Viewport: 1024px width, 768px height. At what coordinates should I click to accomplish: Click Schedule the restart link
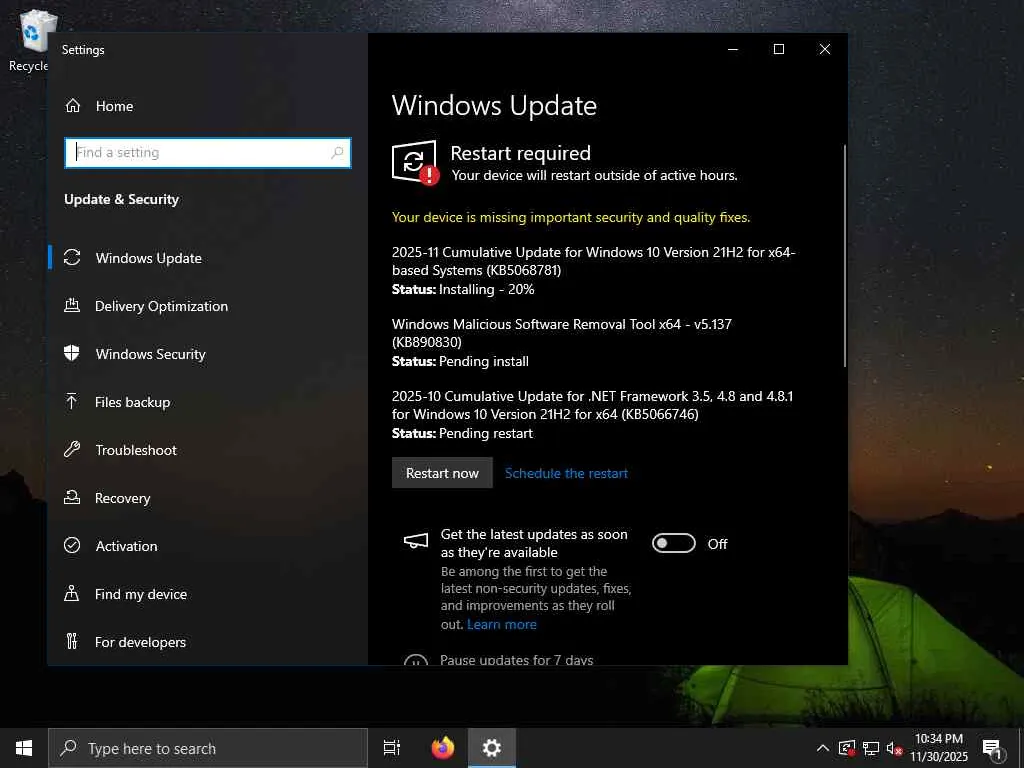(x=566, y=473)
